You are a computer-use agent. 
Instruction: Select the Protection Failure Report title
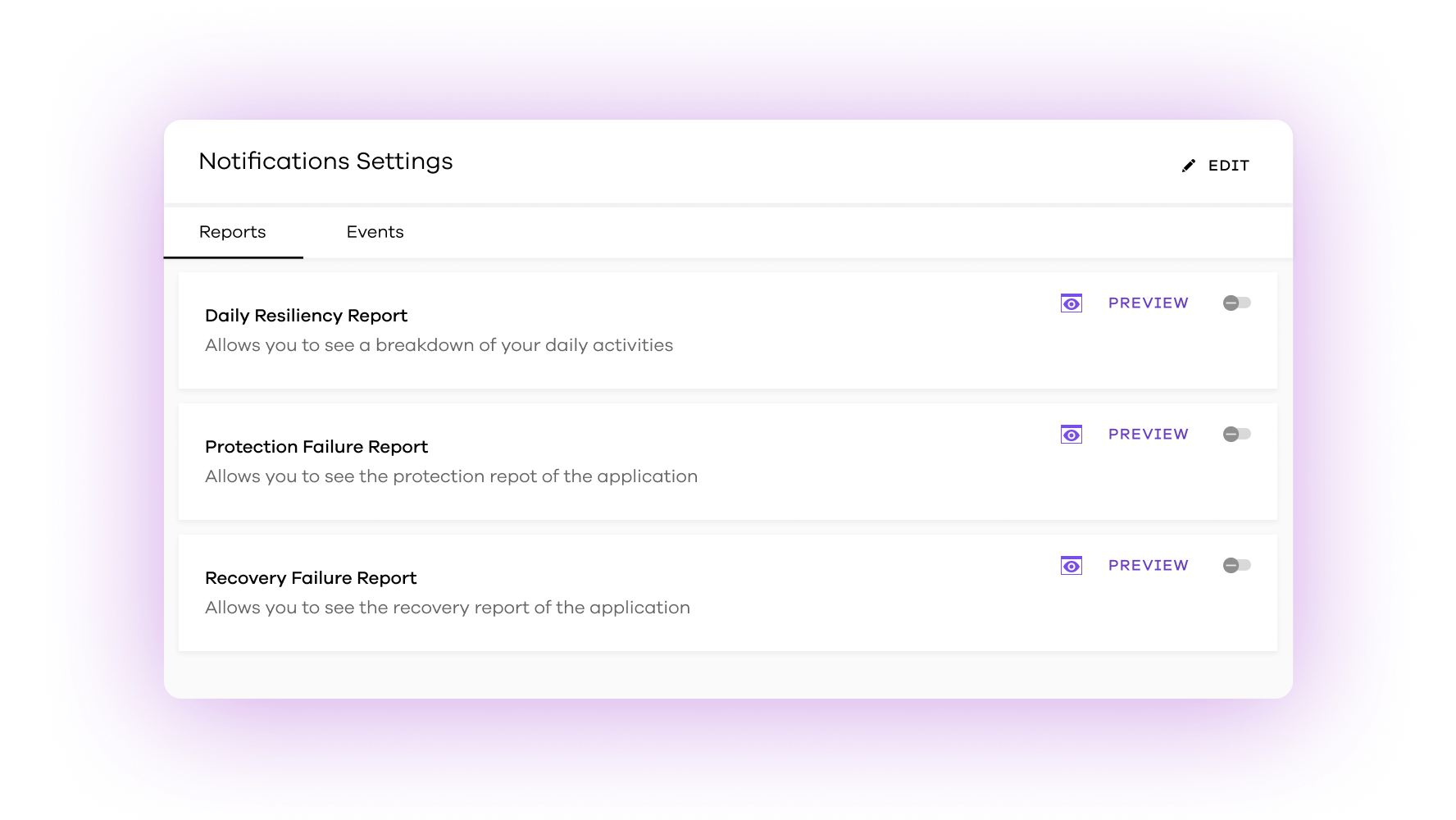[316, 447]
